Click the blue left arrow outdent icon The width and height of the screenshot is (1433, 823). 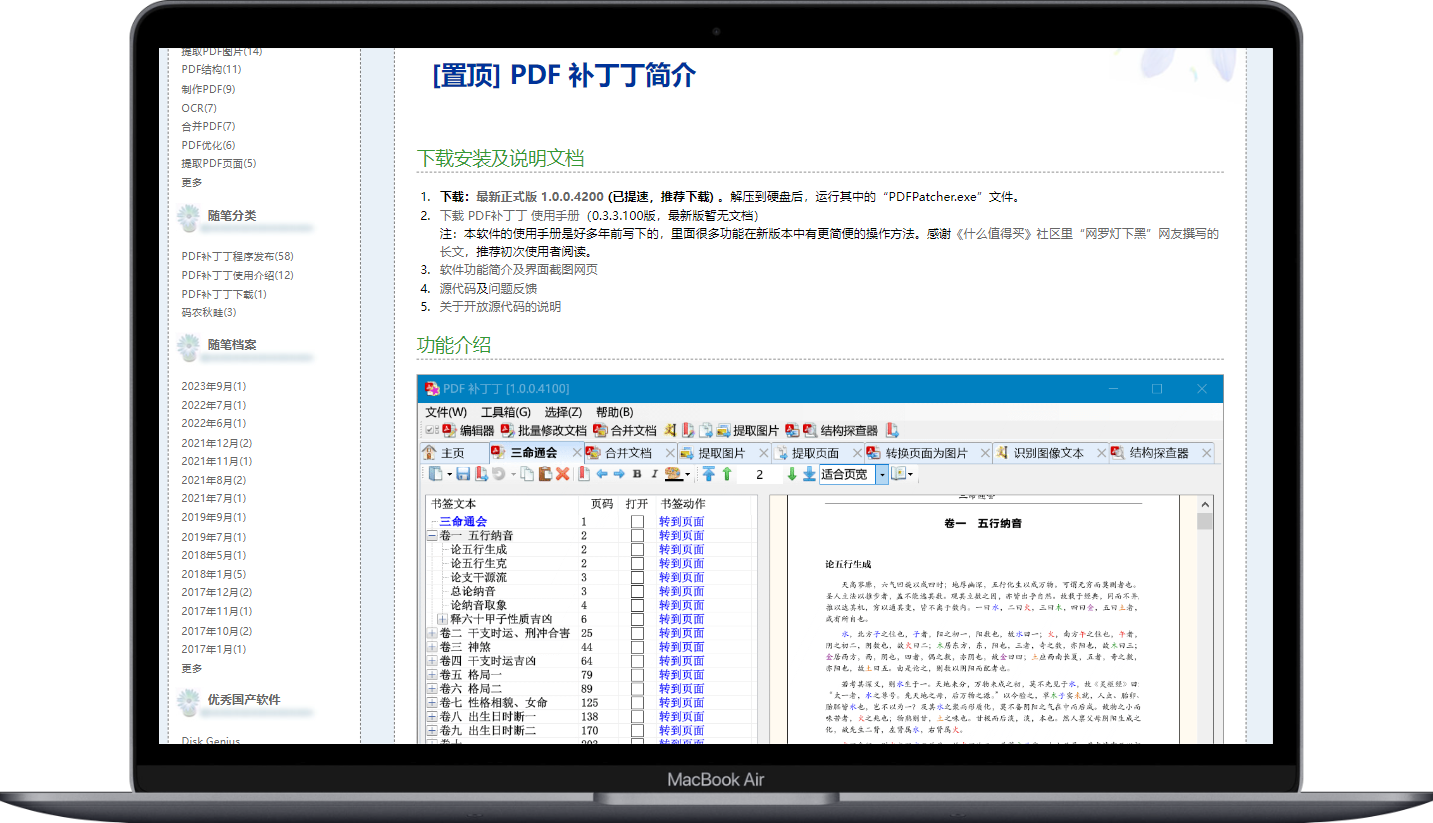click(x=602, y=474)
